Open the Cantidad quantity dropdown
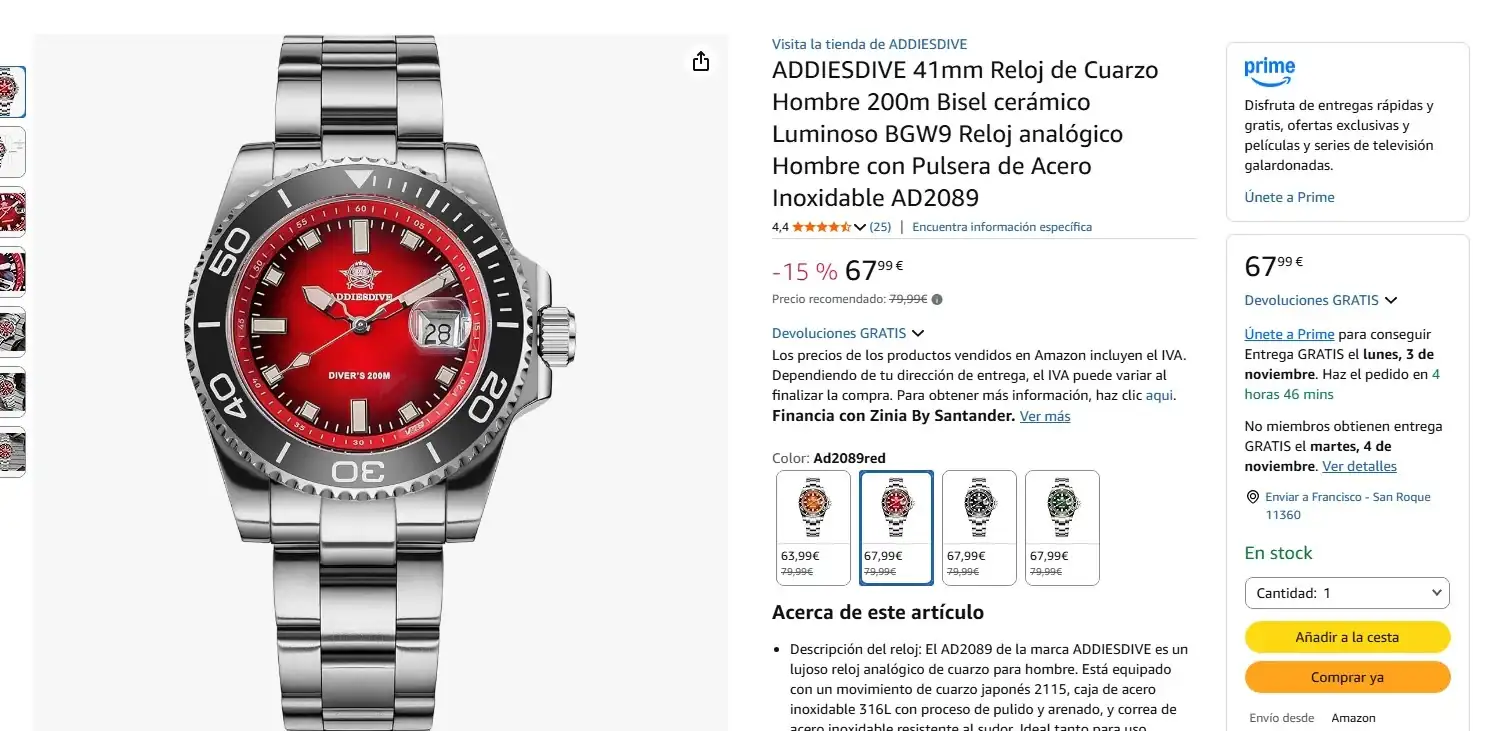 pos(1347,593)
